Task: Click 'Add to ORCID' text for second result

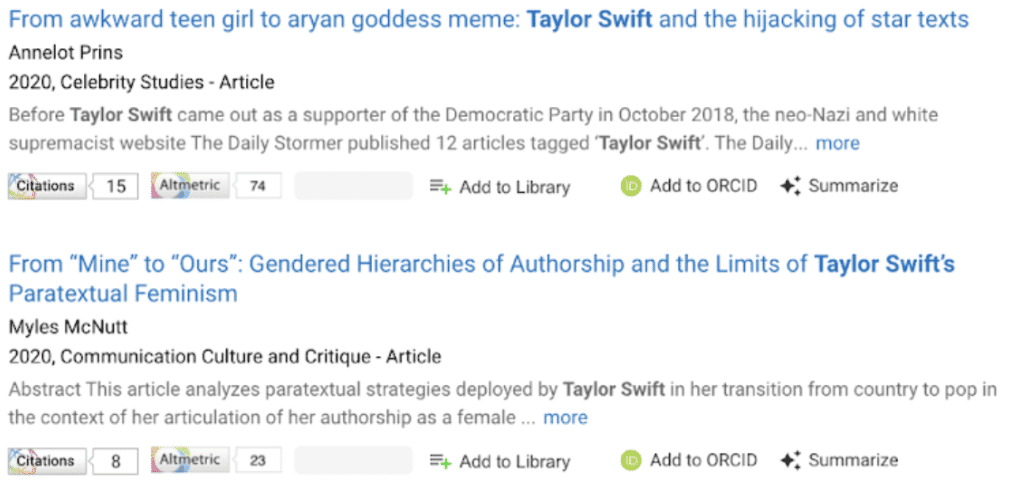Action: (x=703, y=461)
